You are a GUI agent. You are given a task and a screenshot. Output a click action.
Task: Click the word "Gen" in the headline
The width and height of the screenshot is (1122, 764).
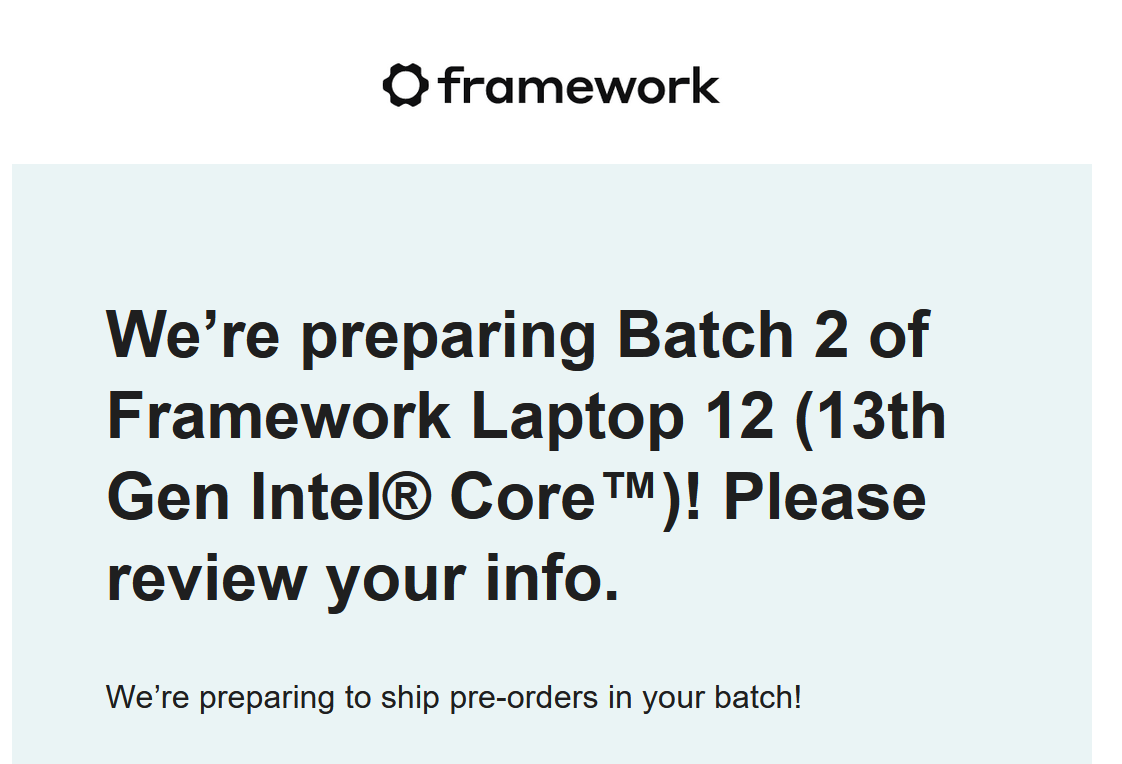(x=168, y=497)
